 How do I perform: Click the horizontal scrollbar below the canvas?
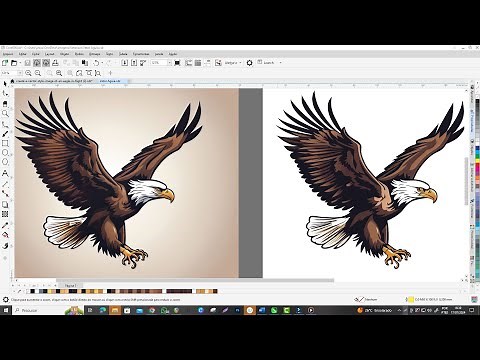click(195, 281)
